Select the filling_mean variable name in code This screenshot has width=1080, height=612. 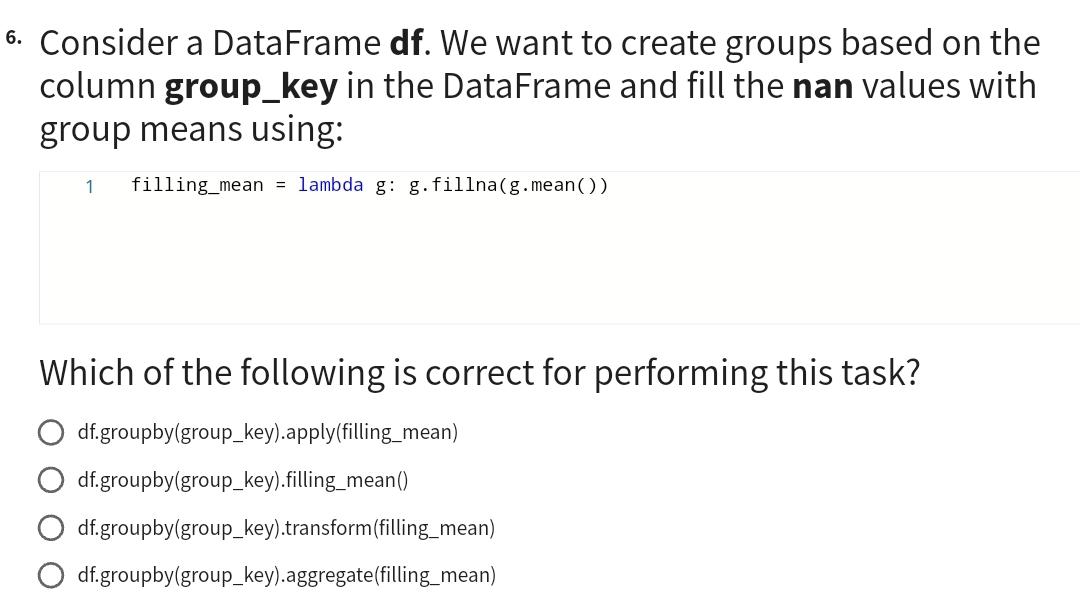click(196, 185)
